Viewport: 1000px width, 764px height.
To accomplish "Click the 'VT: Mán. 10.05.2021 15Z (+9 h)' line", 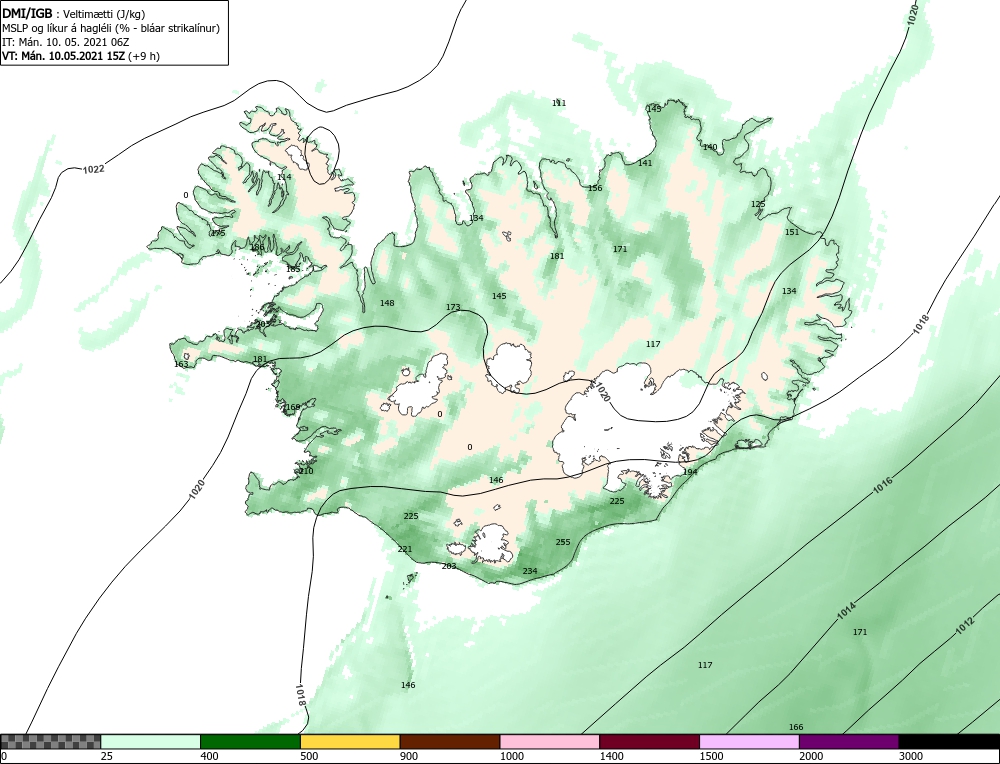I will coord(81,55).
